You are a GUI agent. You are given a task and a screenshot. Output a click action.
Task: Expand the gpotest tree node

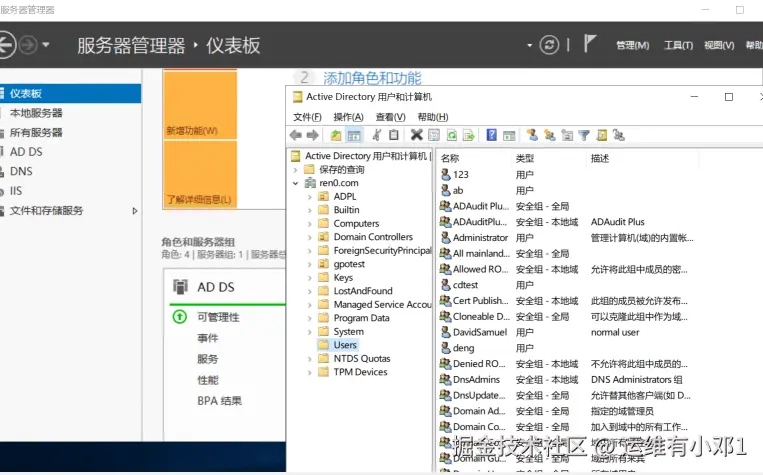click(x=310, y=264)
